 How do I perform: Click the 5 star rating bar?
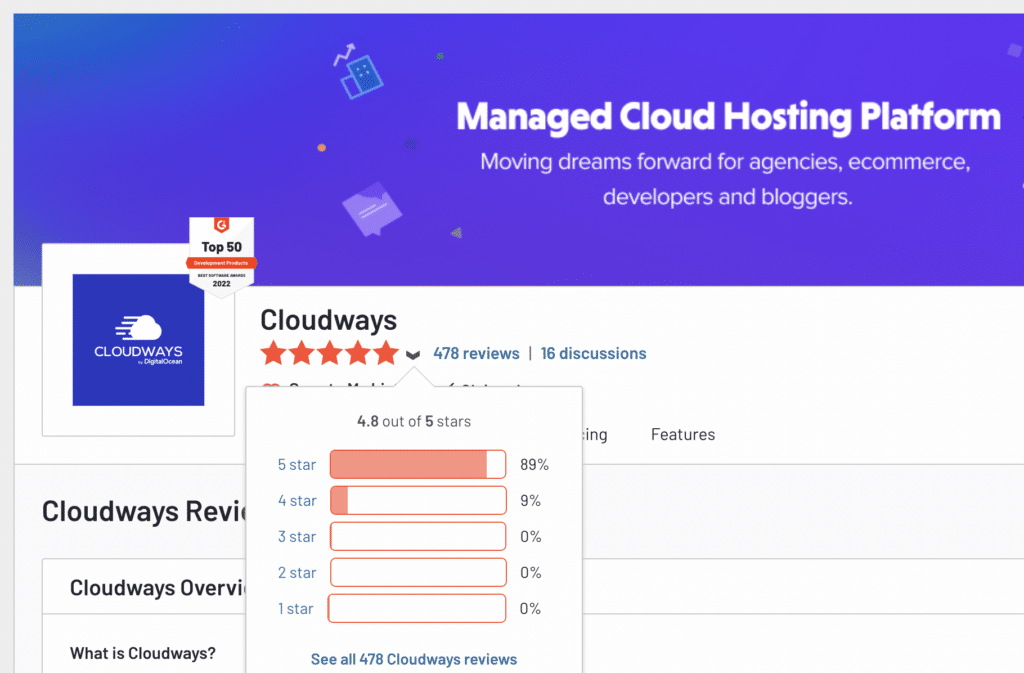(418, 464)
